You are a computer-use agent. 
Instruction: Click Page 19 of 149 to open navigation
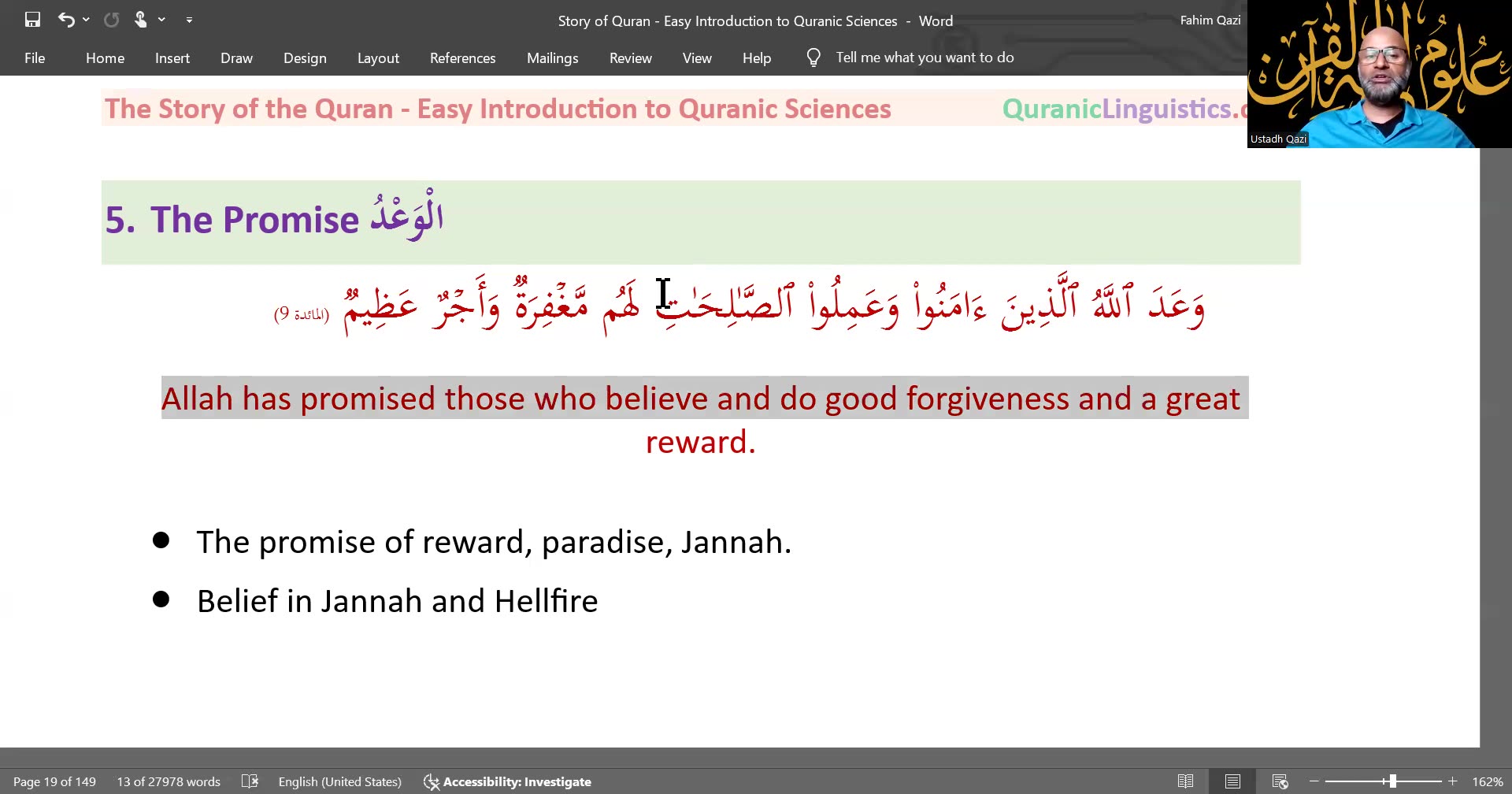click(55, 781)
